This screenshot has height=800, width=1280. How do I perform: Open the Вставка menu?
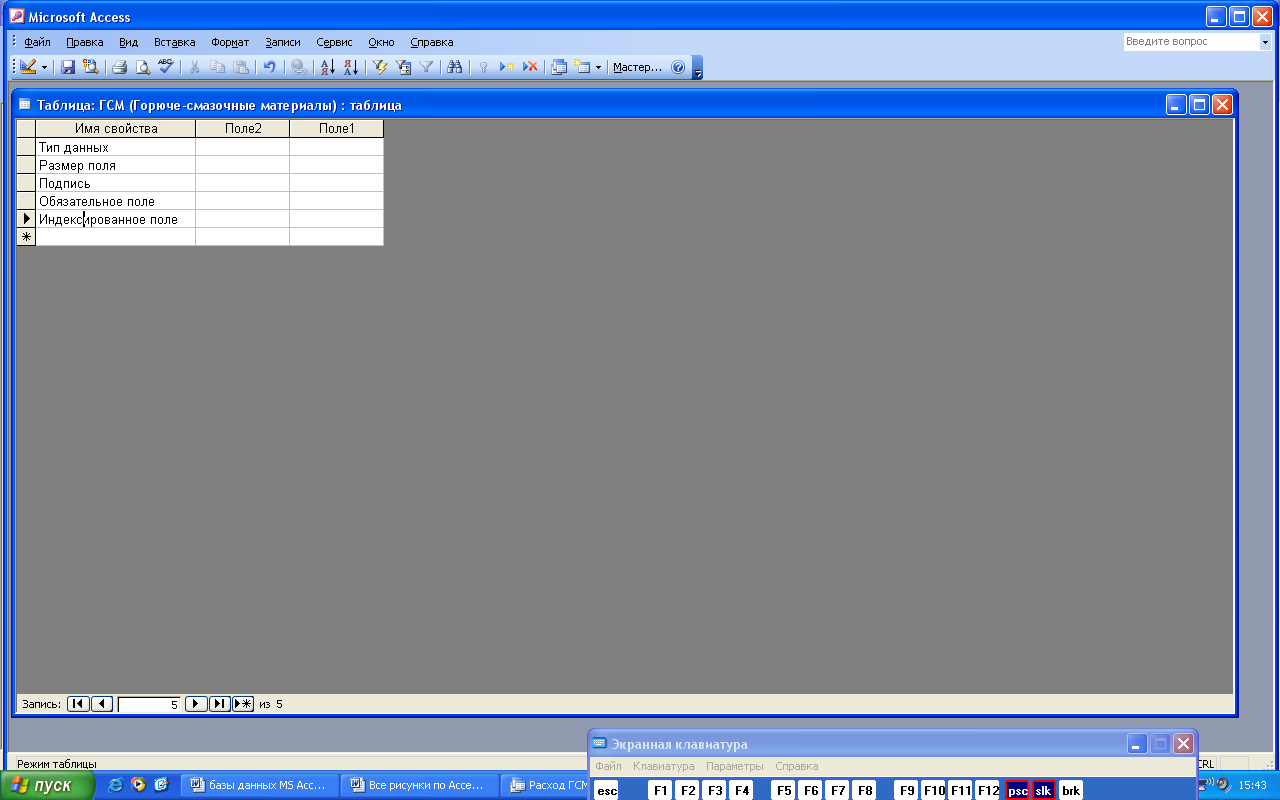175,42
